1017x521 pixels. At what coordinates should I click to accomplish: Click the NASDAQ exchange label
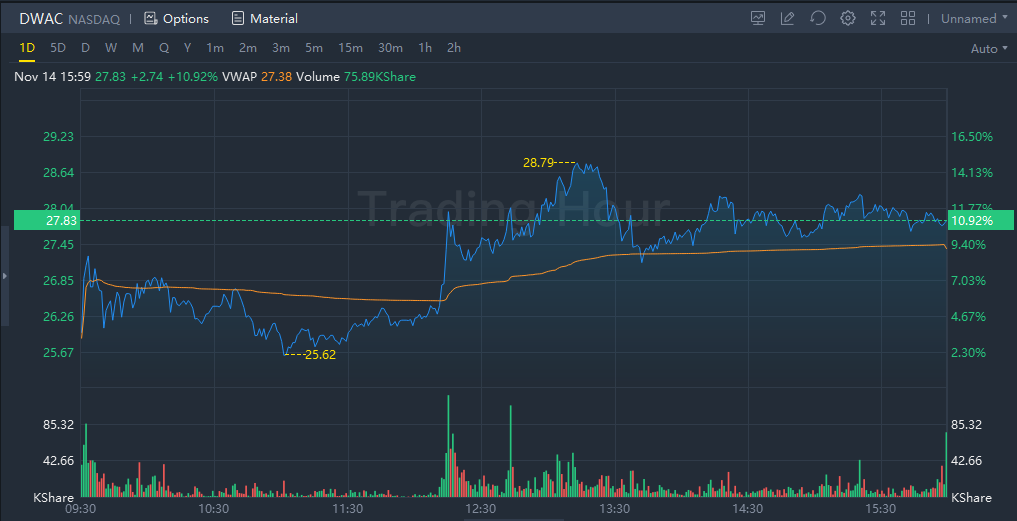tap(94, 19)
